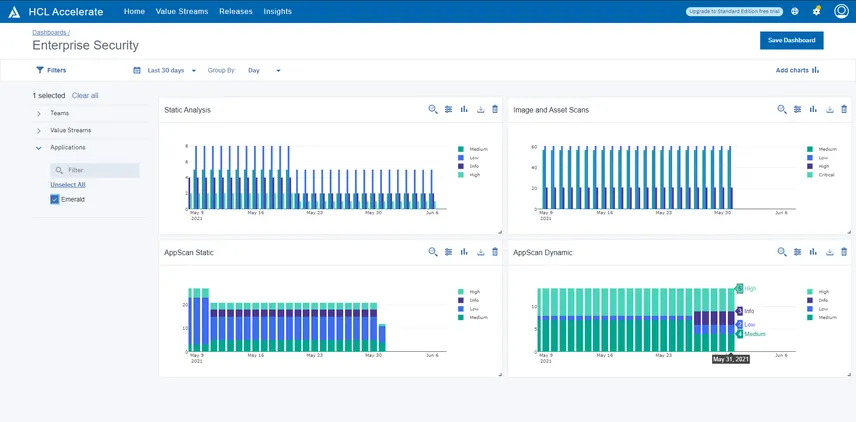Toggle the Medium legend entry in Static Analysis
This screenshot has height=422, width=856.
tap(473, 148)
